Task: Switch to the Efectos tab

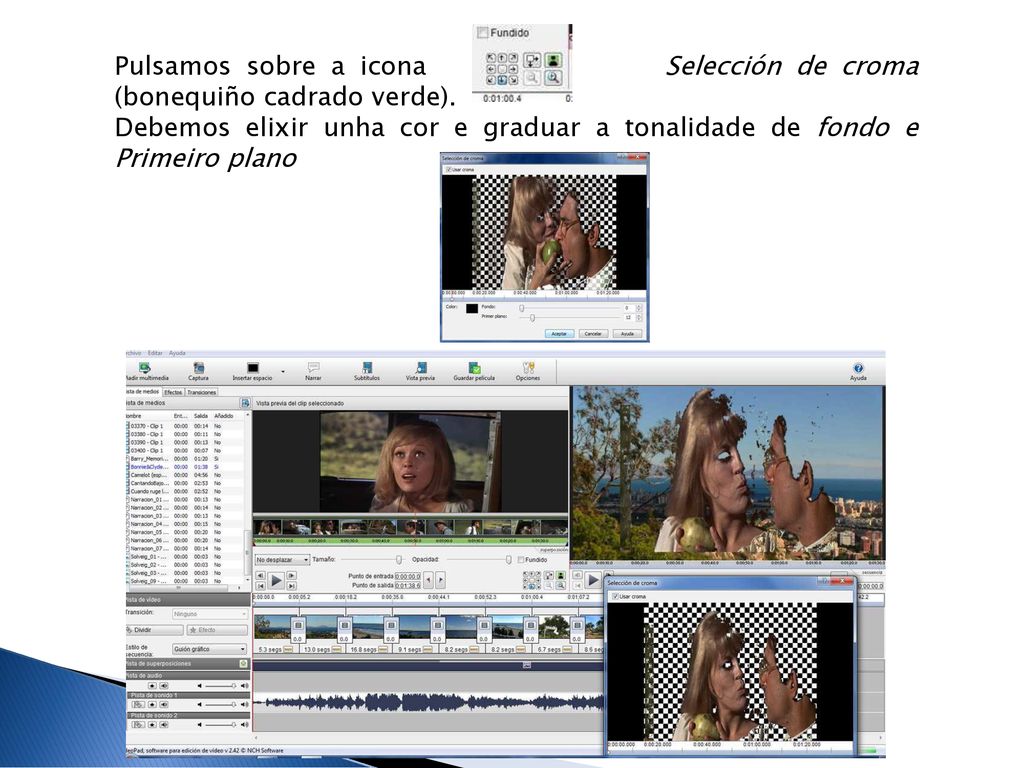Action: [173, 392]
